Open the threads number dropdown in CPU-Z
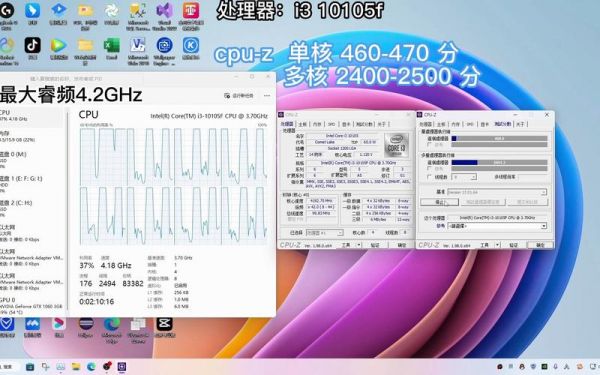The height and width of the screenshot is (375, 600). click(x=464, y=177)
